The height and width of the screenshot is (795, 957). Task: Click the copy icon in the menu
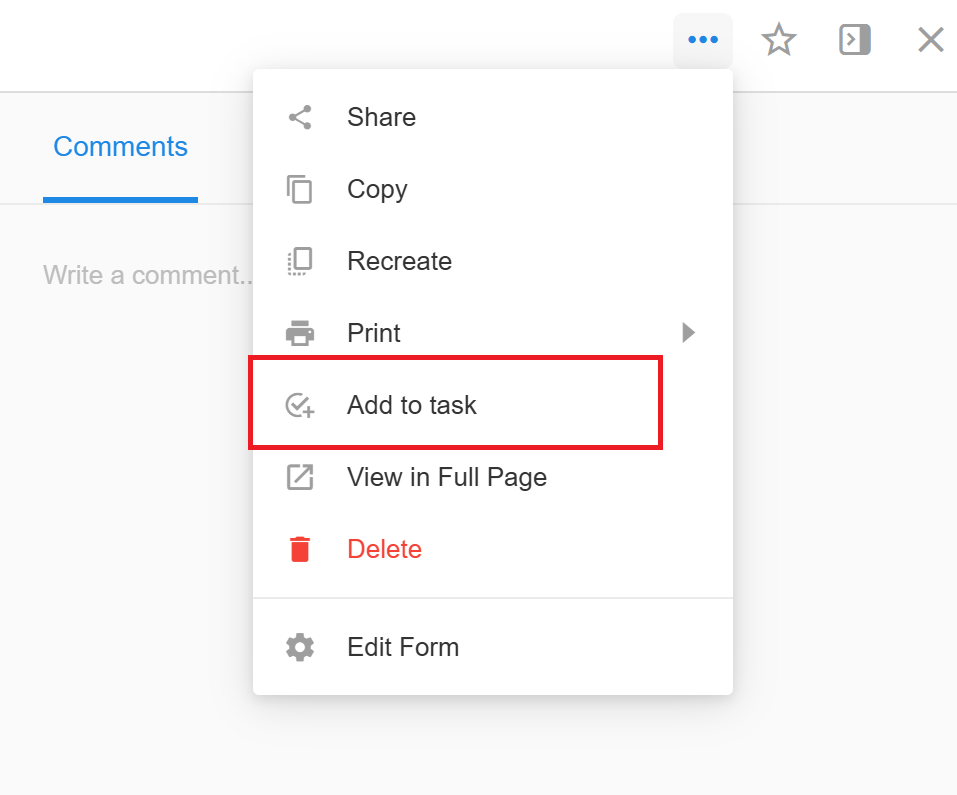[x=300, y=189]
